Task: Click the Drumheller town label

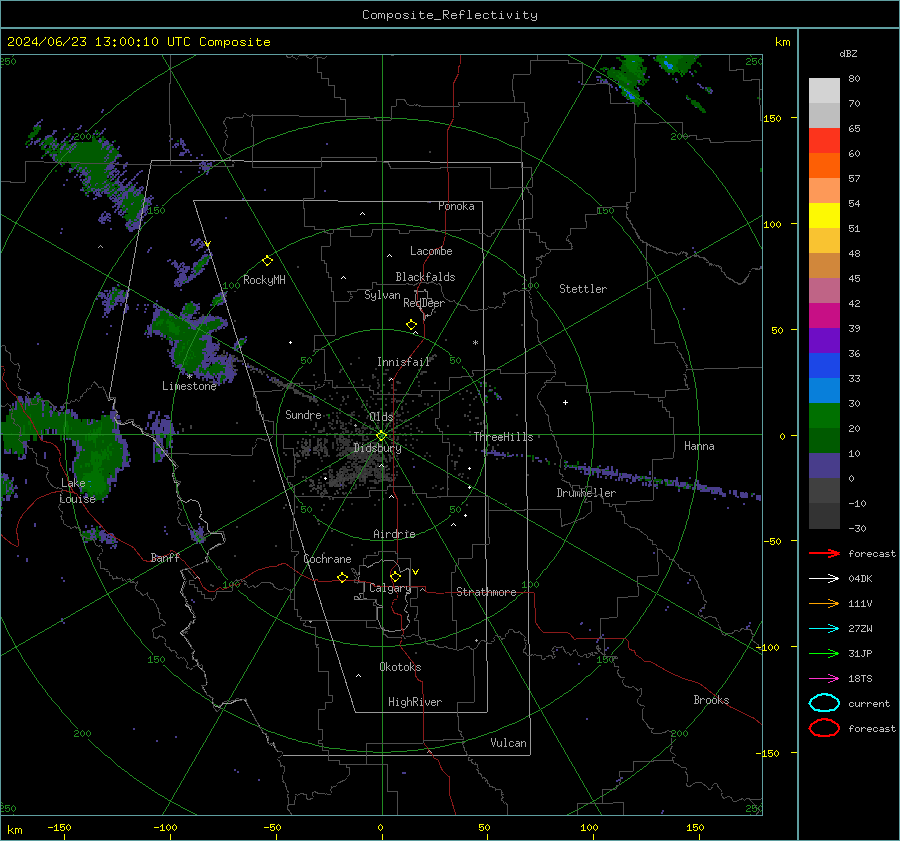Action: (x=586, y=493)
